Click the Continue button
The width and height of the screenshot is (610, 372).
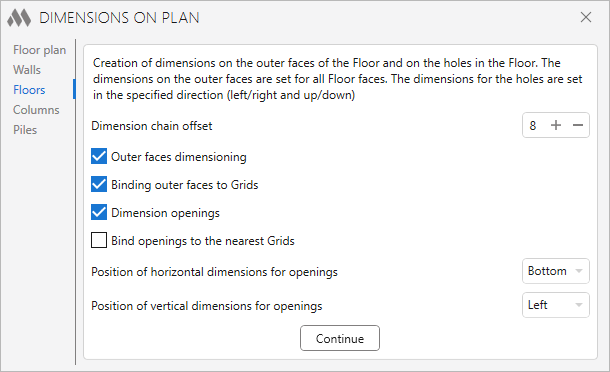click(340, 338)
